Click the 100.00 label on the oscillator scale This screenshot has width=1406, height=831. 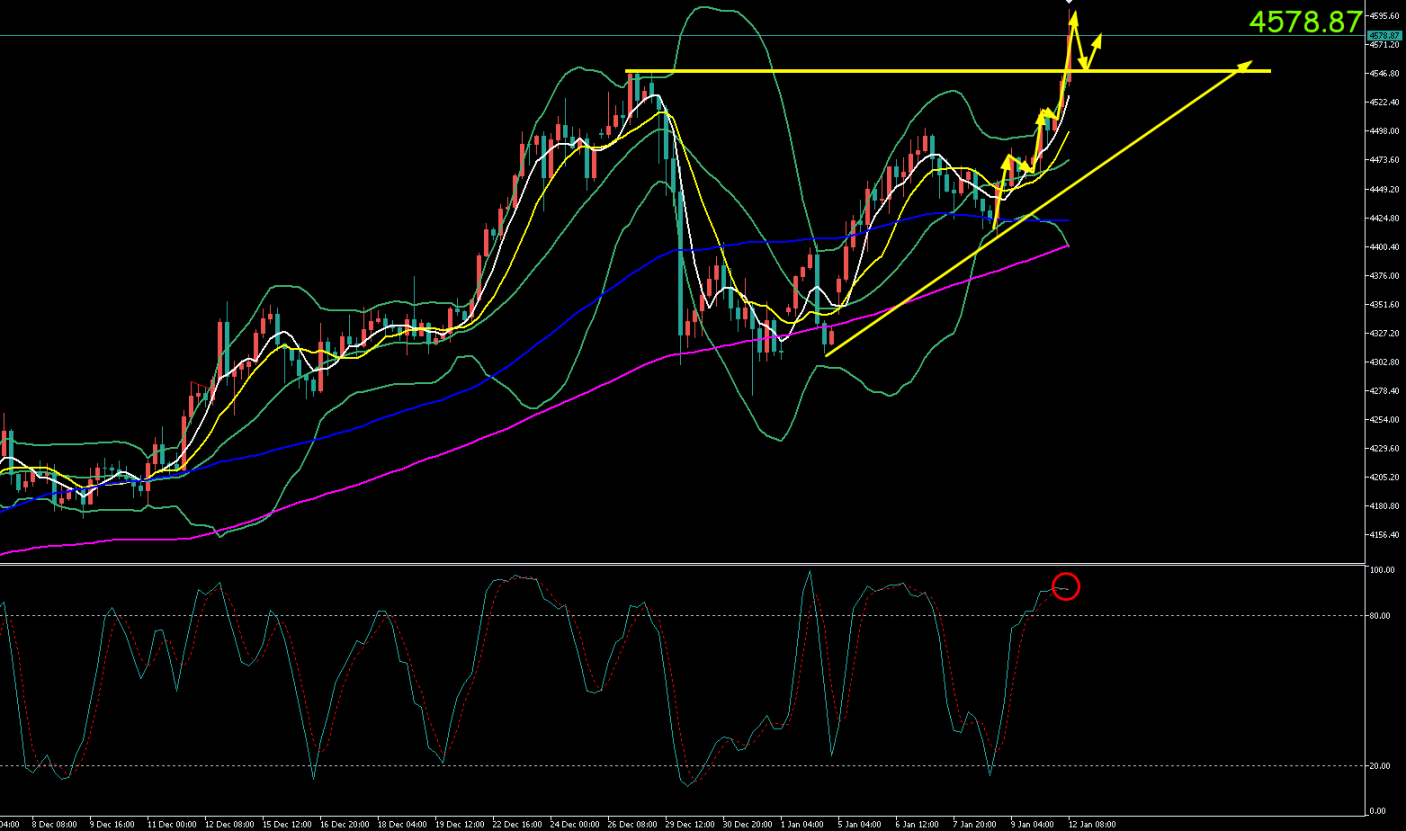[1381, 570]
